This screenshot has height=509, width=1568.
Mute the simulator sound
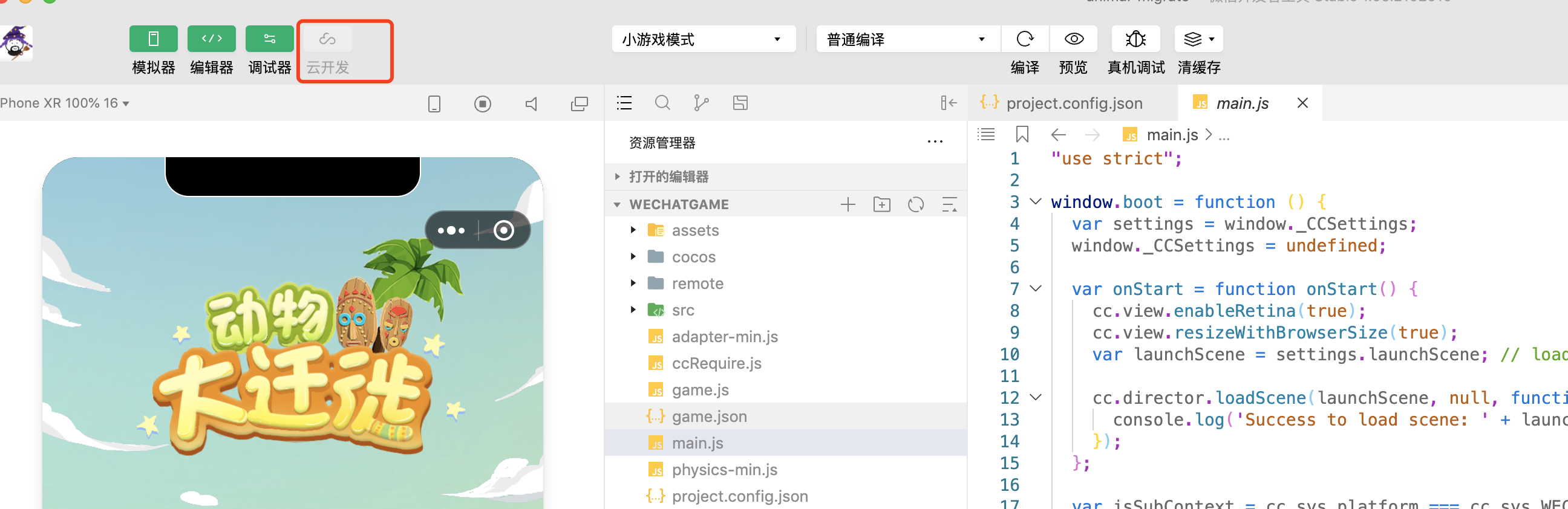pyautogui.click(x=531, y=104)
